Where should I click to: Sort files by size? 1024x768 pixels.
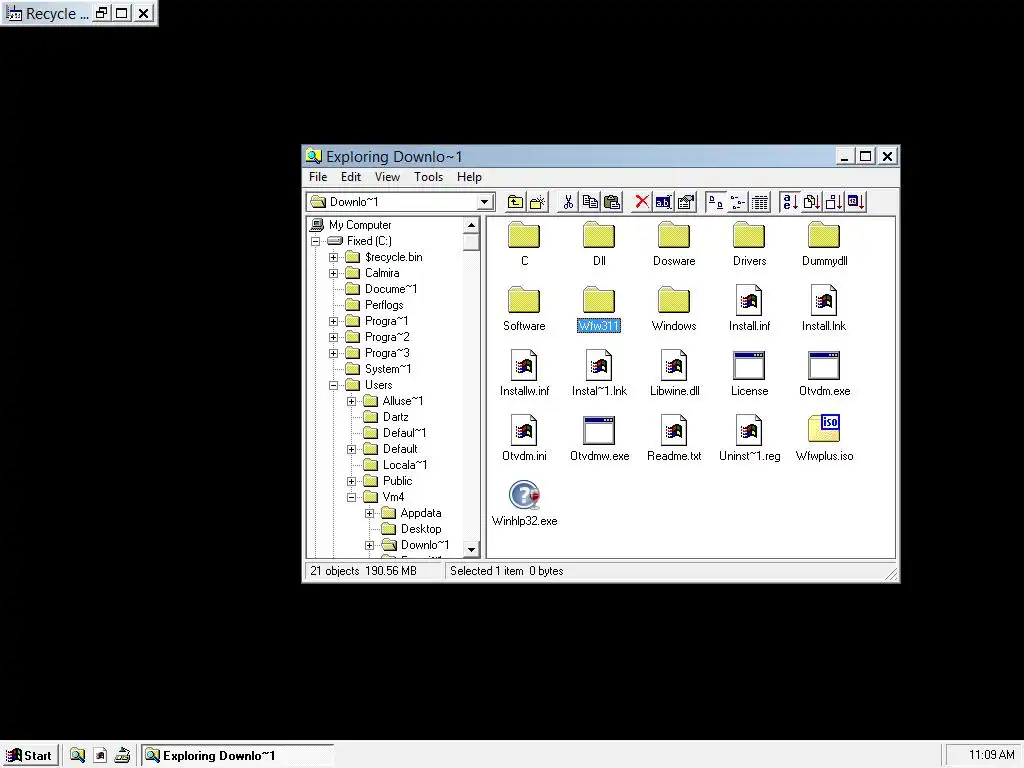click(x=834, y=202)
